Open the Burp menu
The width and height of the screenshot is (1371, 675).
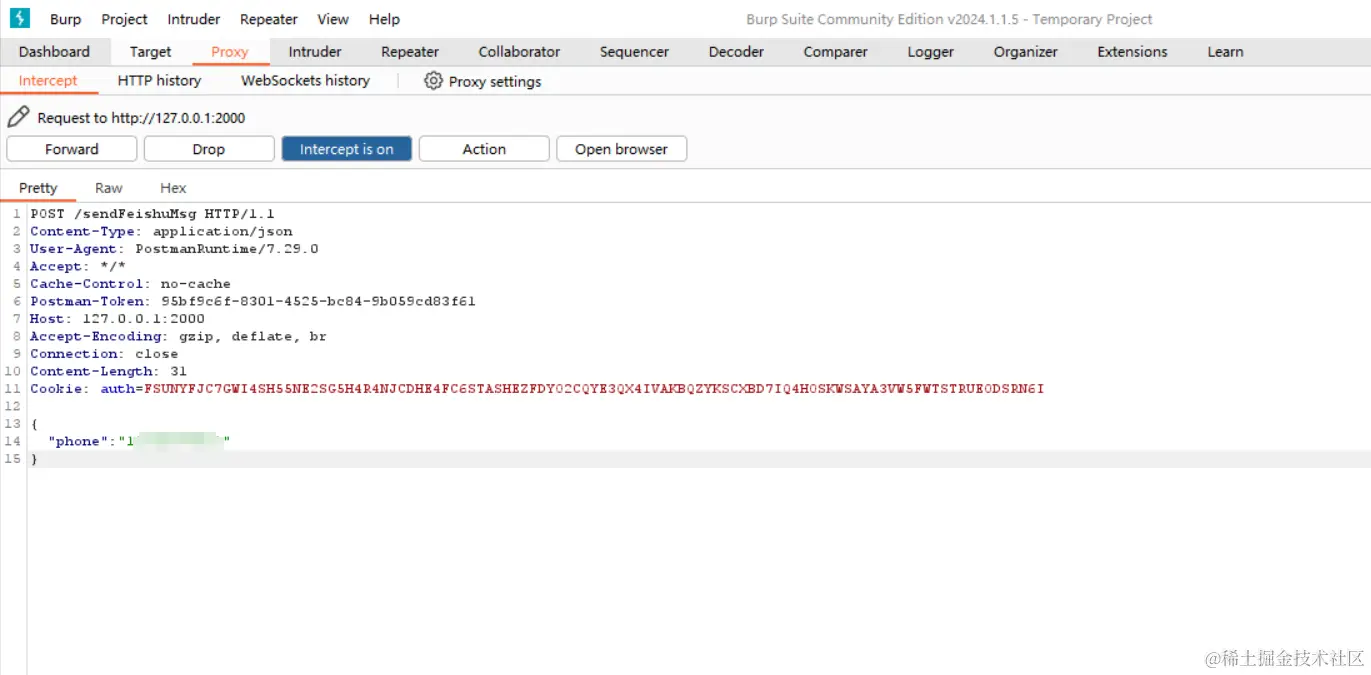[x=66, y=19]
